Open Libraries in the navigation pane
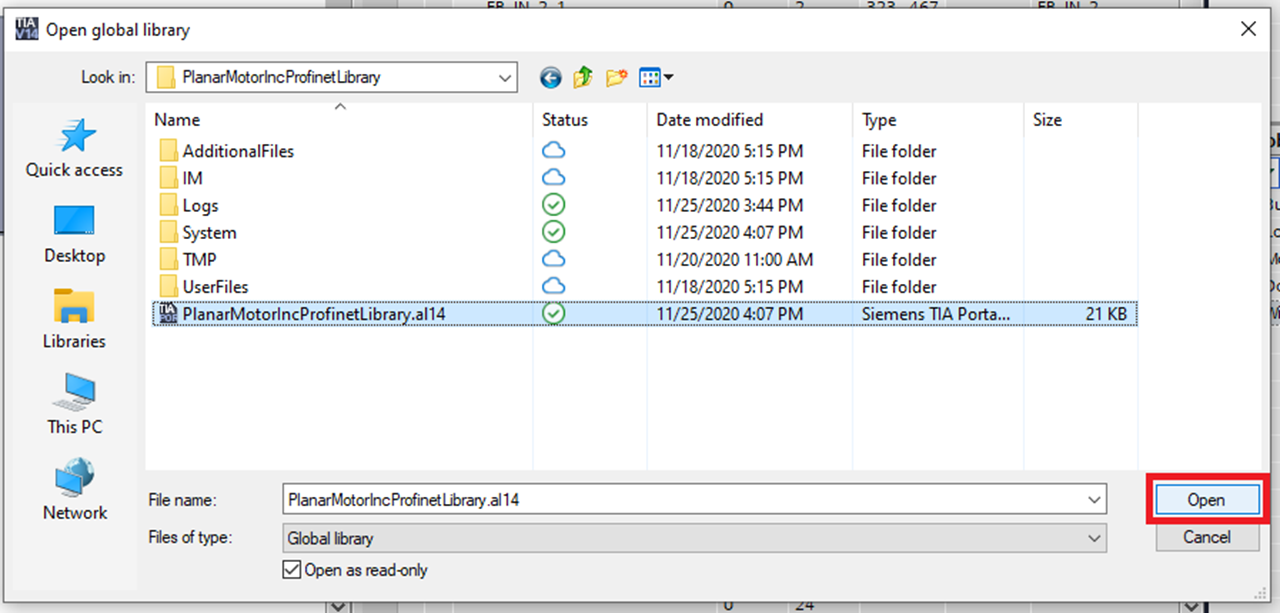Screen dimensions: 1280x613 73,318
